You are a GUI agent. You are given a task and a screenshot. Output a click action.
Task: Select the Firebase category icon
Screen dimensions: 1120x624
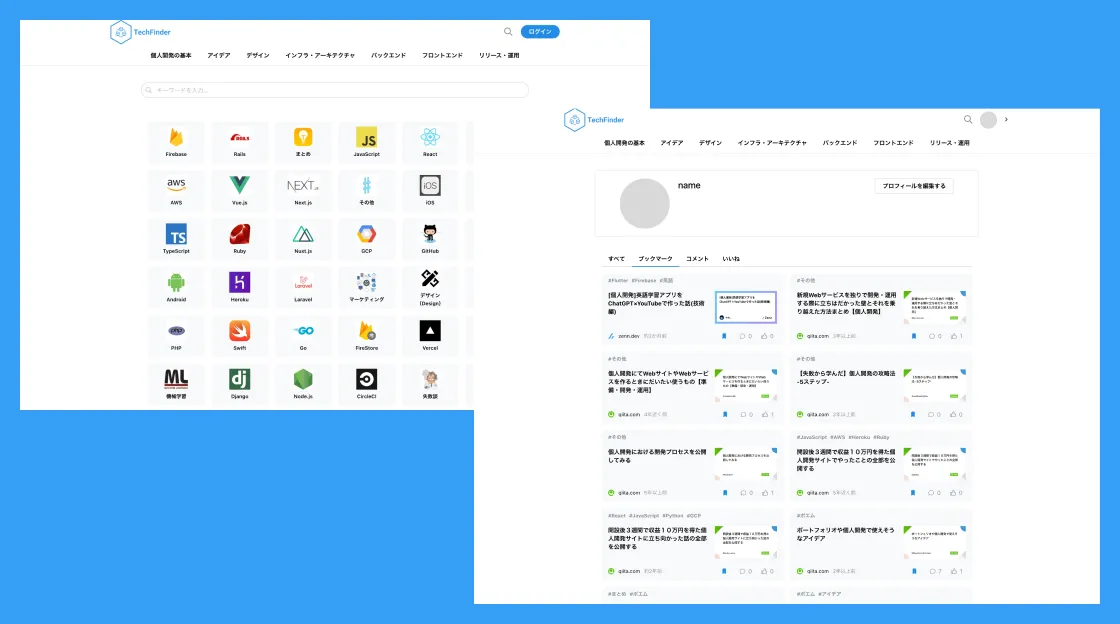[x=176, y=141]
